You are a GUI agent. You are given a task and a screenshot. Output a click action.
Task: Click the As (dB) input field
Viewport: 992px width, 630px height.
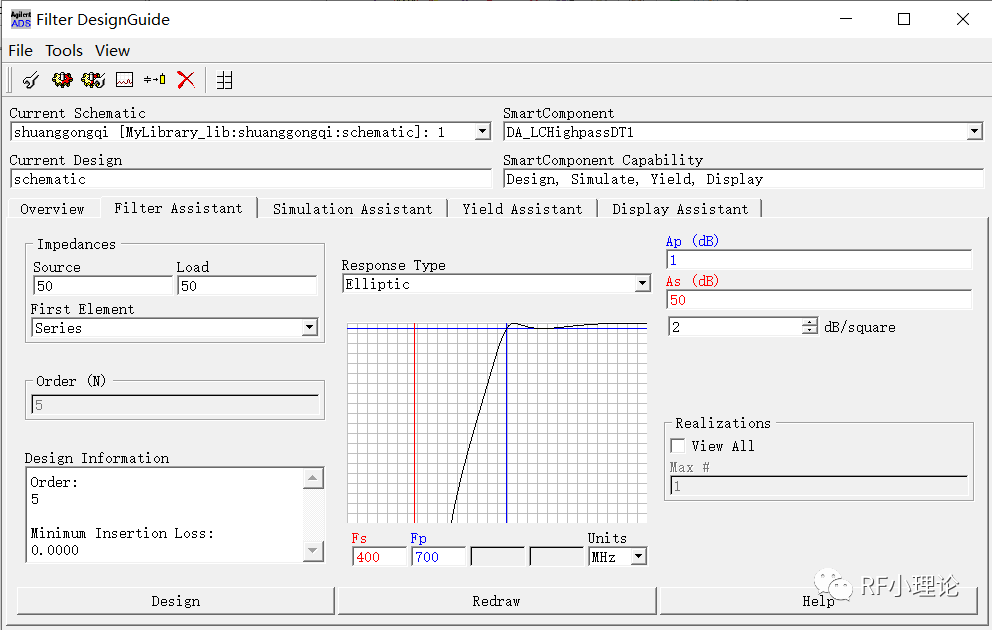click(x=819, y=300)
